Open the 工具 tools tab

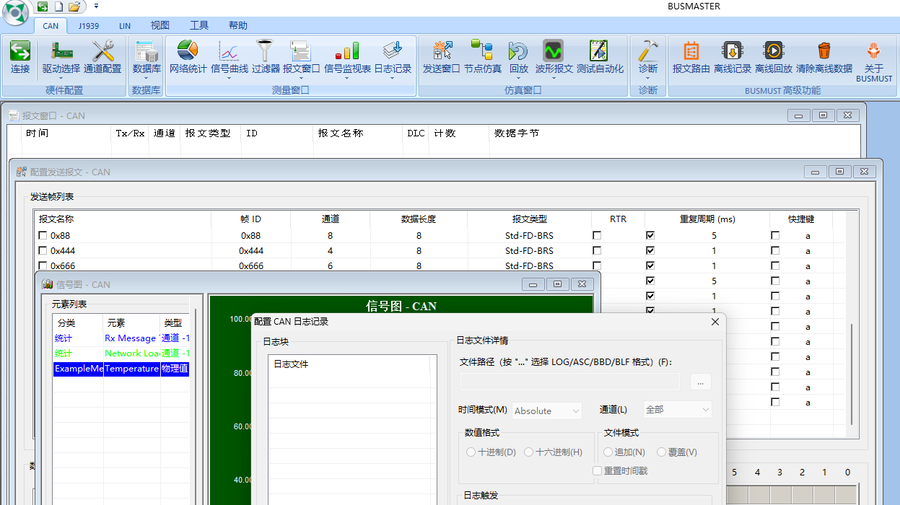click(x=199, y=26)
